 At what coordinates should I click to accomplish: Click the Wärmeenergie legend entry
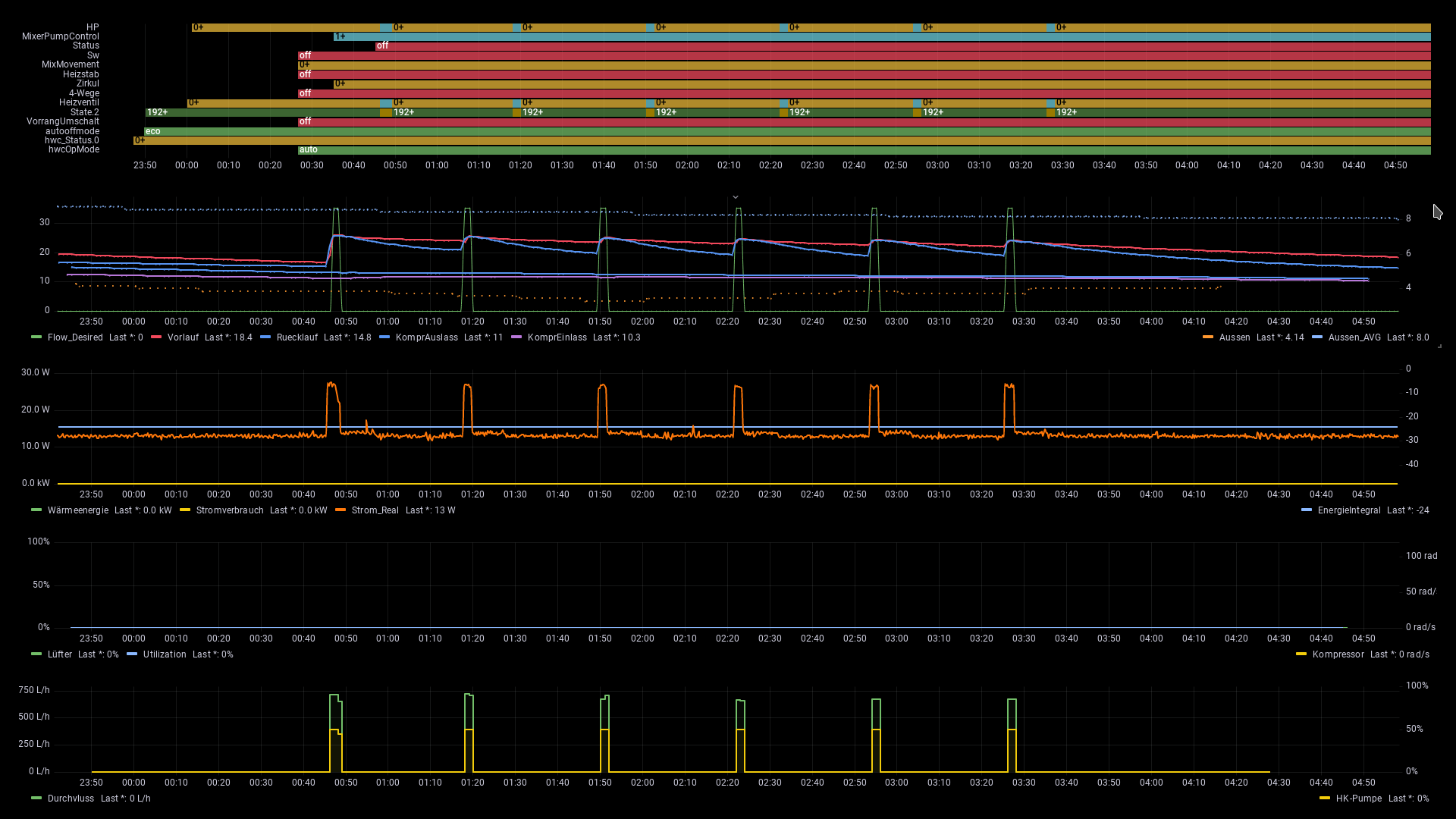click(78, 510)
